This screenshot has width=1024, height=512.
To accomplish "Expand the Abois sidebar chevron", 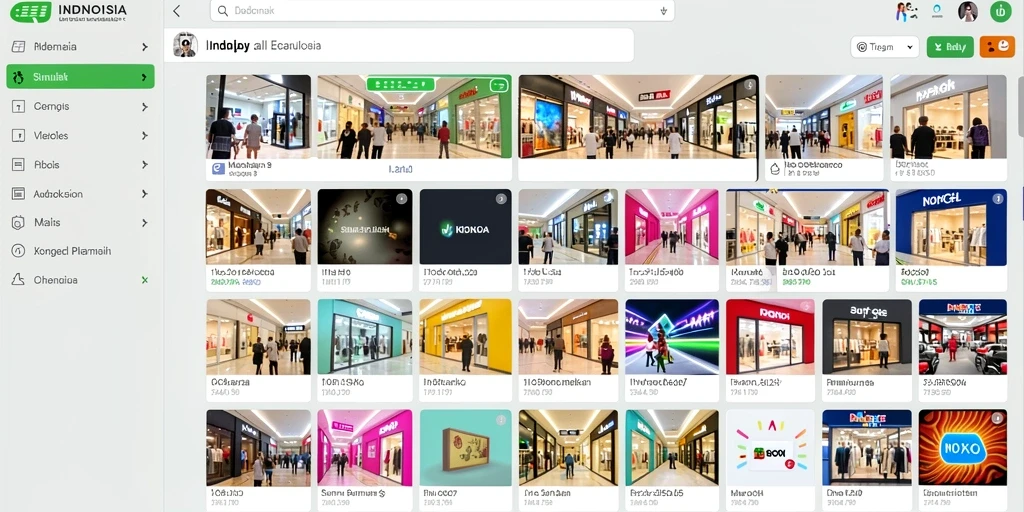I will click(144, 165).
